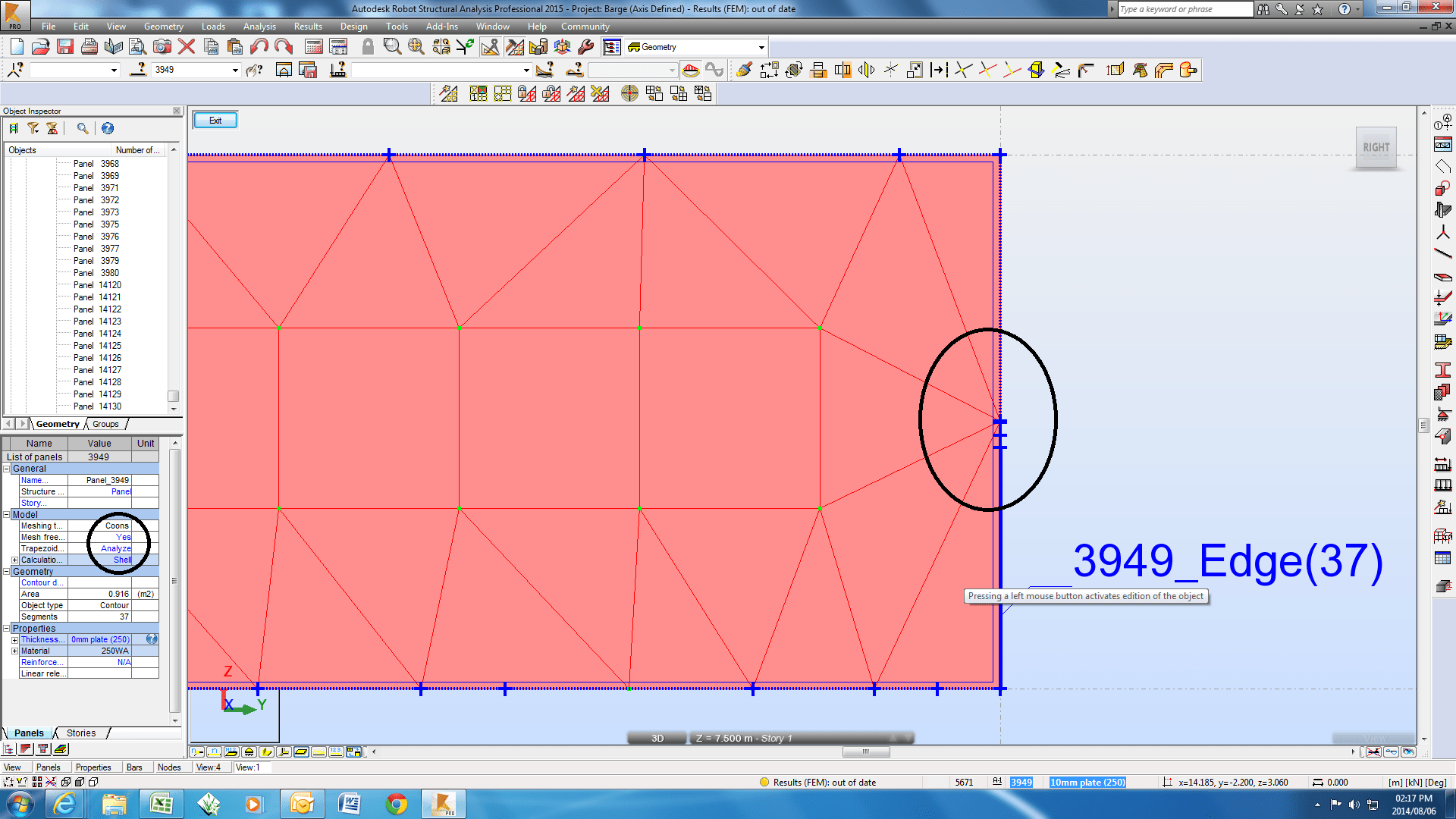Click the delete mesh icon with yellow X
The height and width of the screenshot is (819, 1456).
[601, 93]
